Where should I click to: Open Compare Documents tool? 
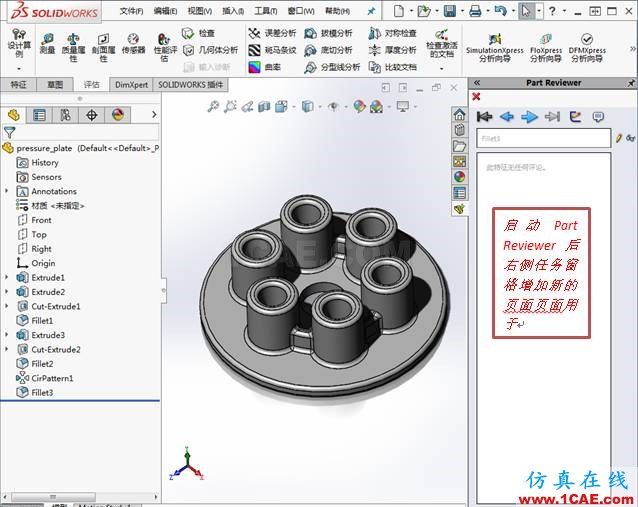point(392,67)
